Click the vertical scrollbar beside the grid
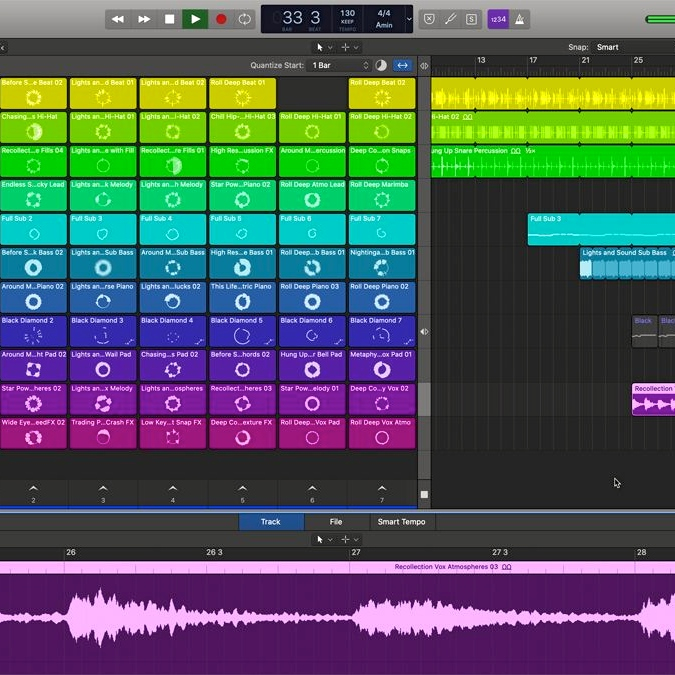Image resolution: width=675 pixels, height=675 pixels. pos(424,400)
